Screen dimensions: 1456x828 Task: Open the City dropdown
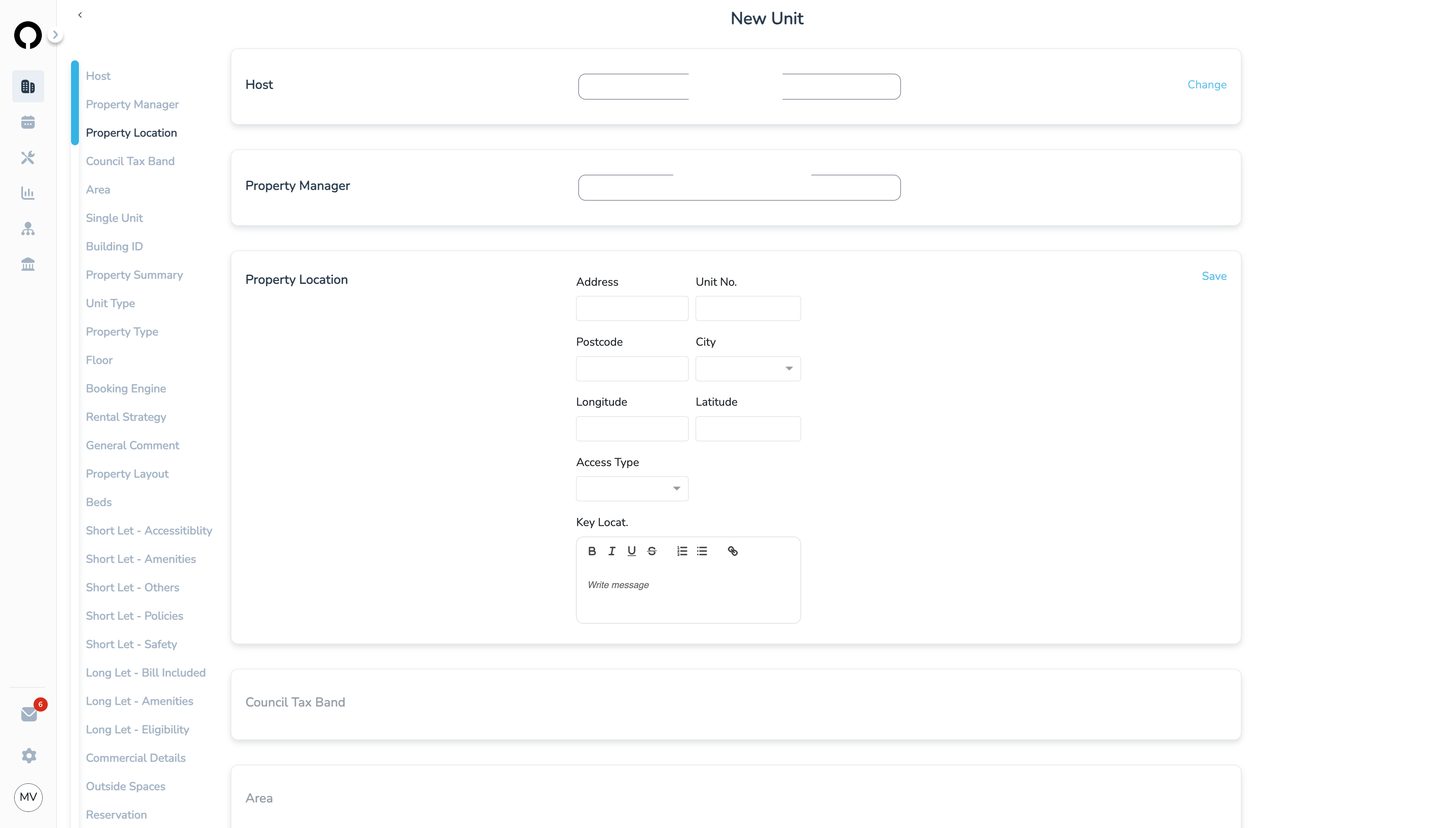pos(748,369)
